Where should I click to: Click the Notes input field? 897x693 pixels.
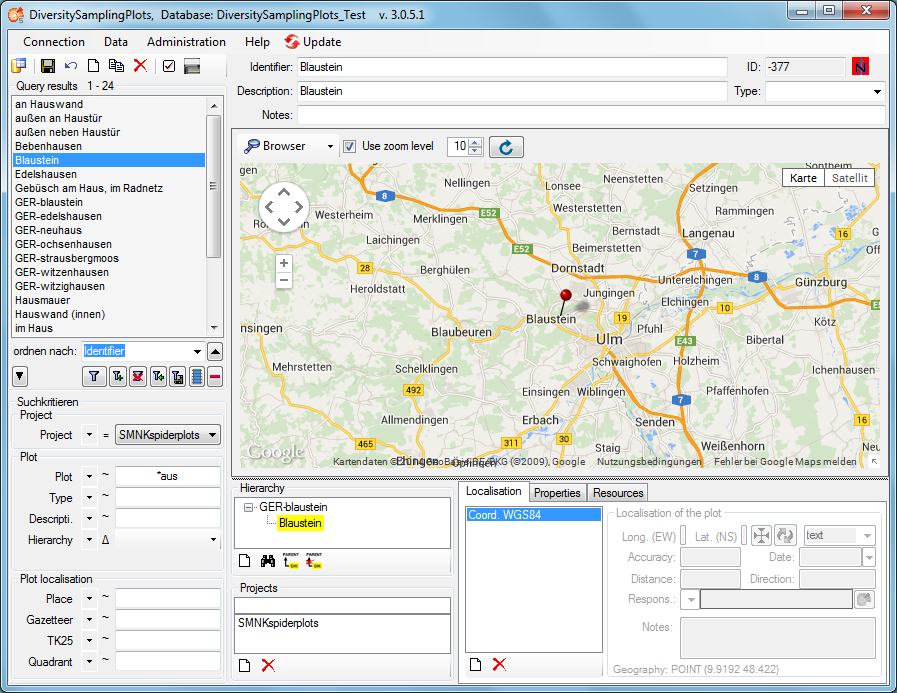[591, 115]
